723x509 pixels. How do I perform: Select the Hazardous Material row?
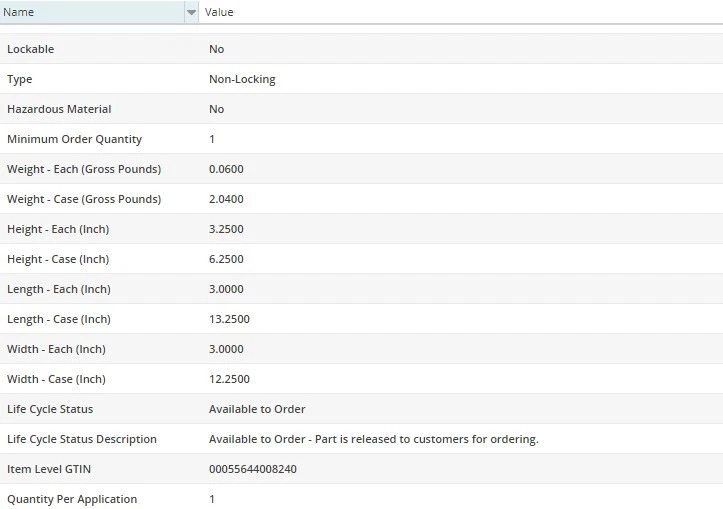coord(59,109)
